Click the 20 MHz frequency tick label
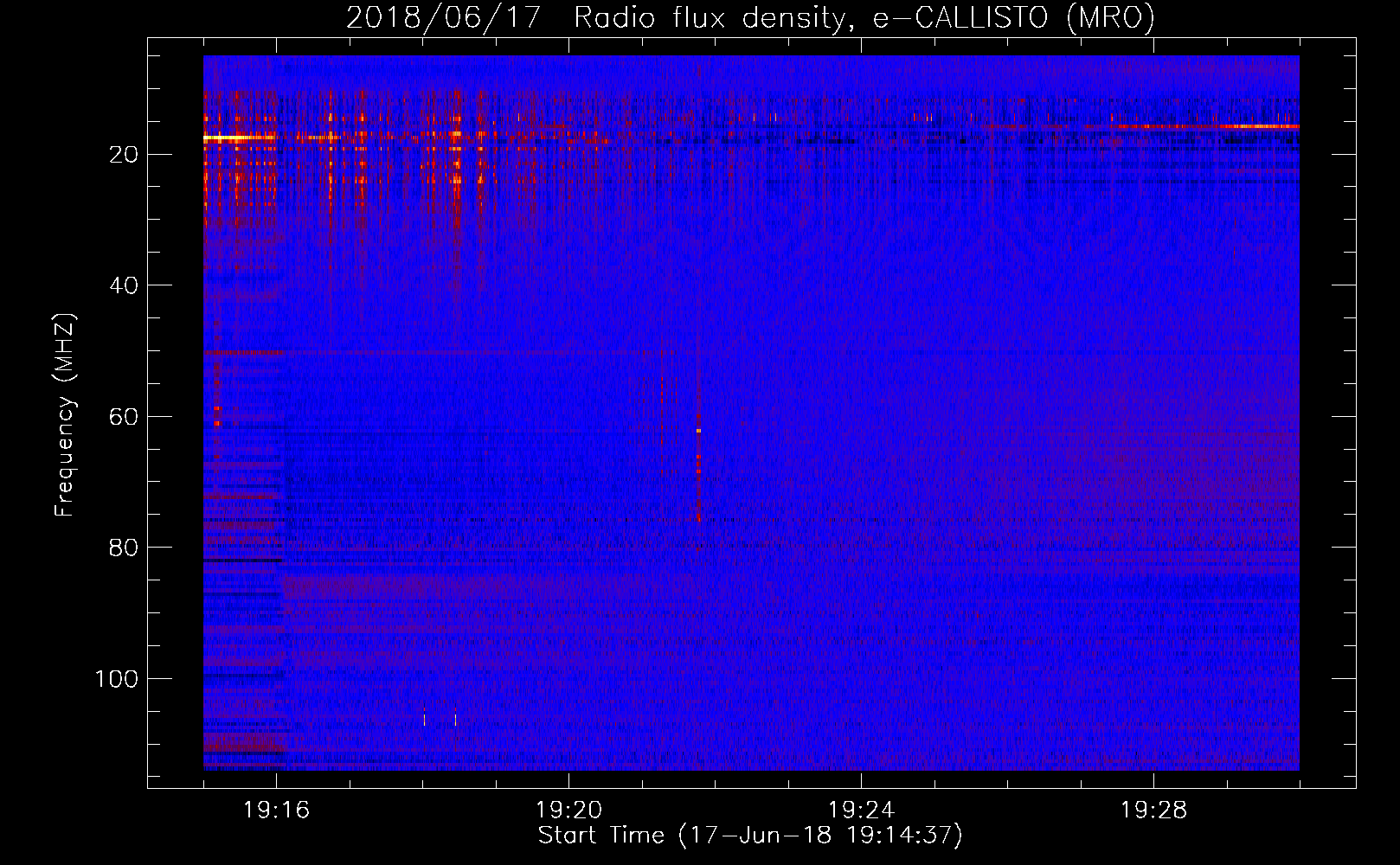The image size is (1400, 865). 124,155
